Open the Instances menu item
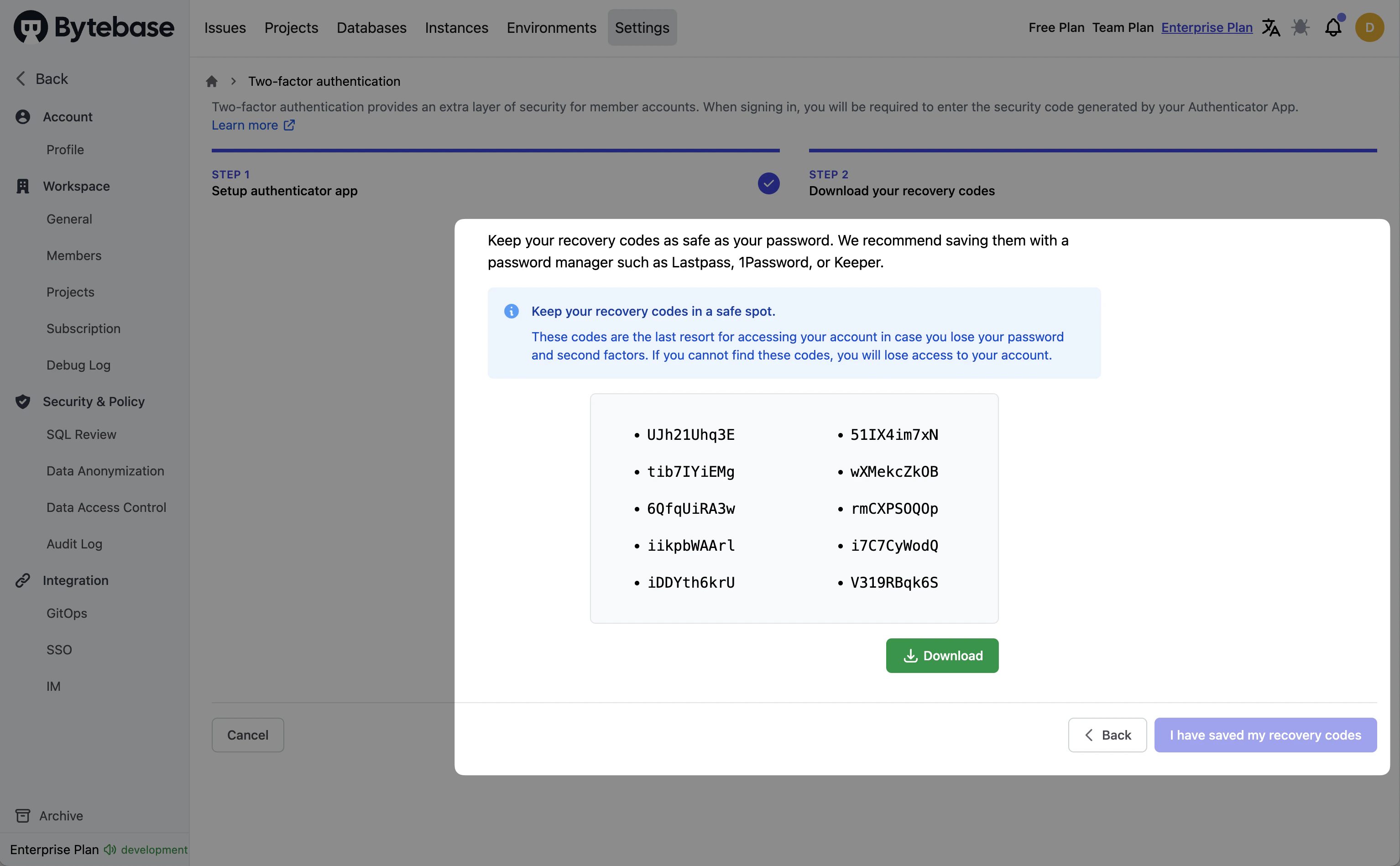This screenshot has height=866, width=1400. click(456, 27)
